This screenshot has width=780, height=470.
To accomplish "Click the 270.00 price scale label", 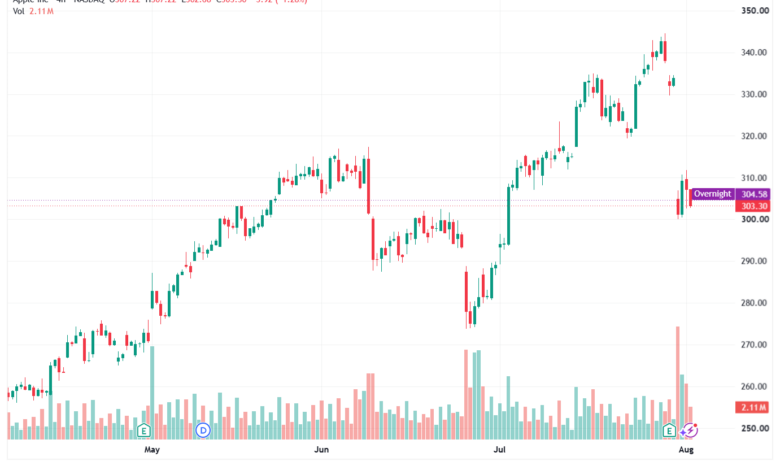I will (x=755, y=345).
